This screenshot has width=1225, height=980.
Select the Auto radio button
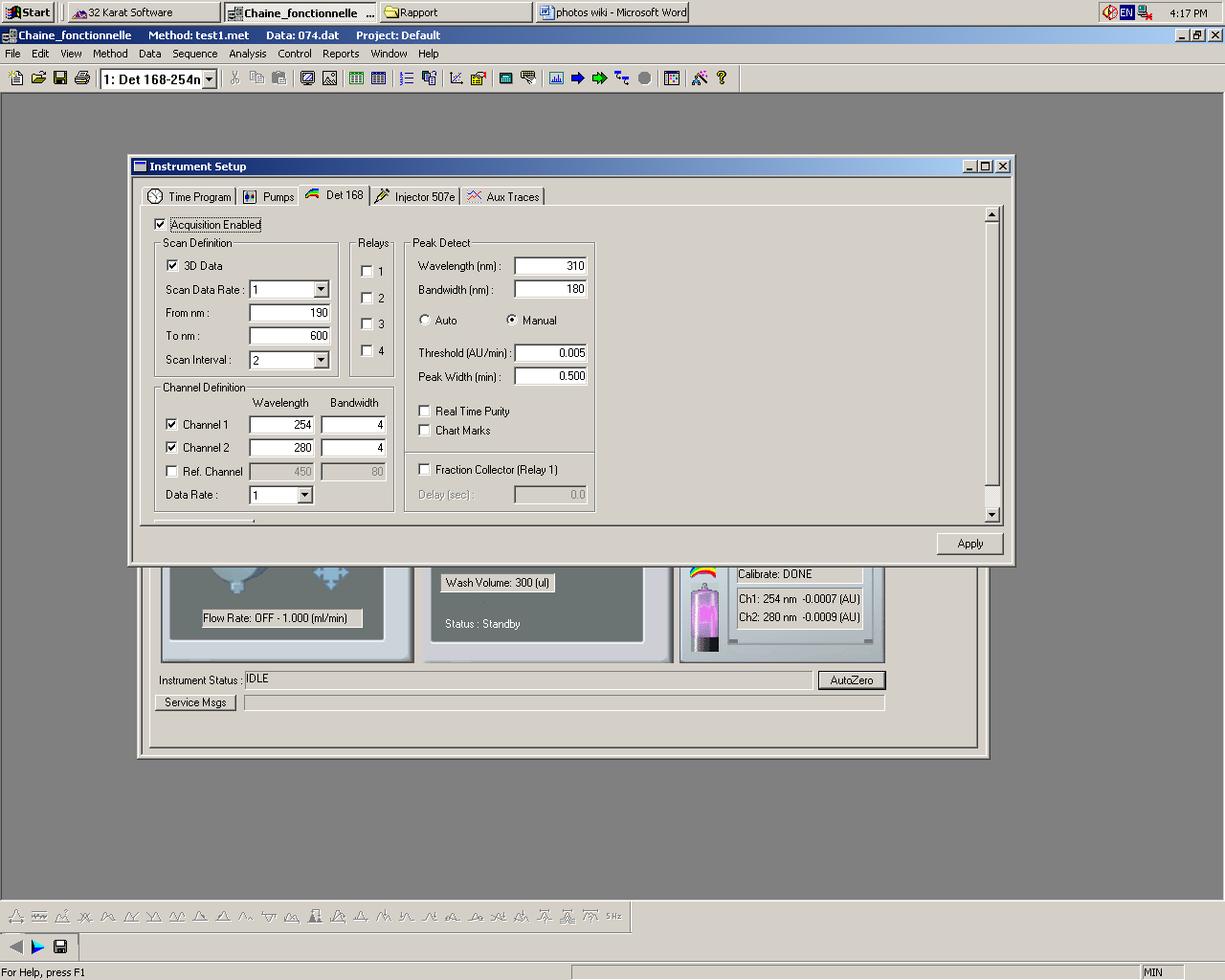click(425, 320)
